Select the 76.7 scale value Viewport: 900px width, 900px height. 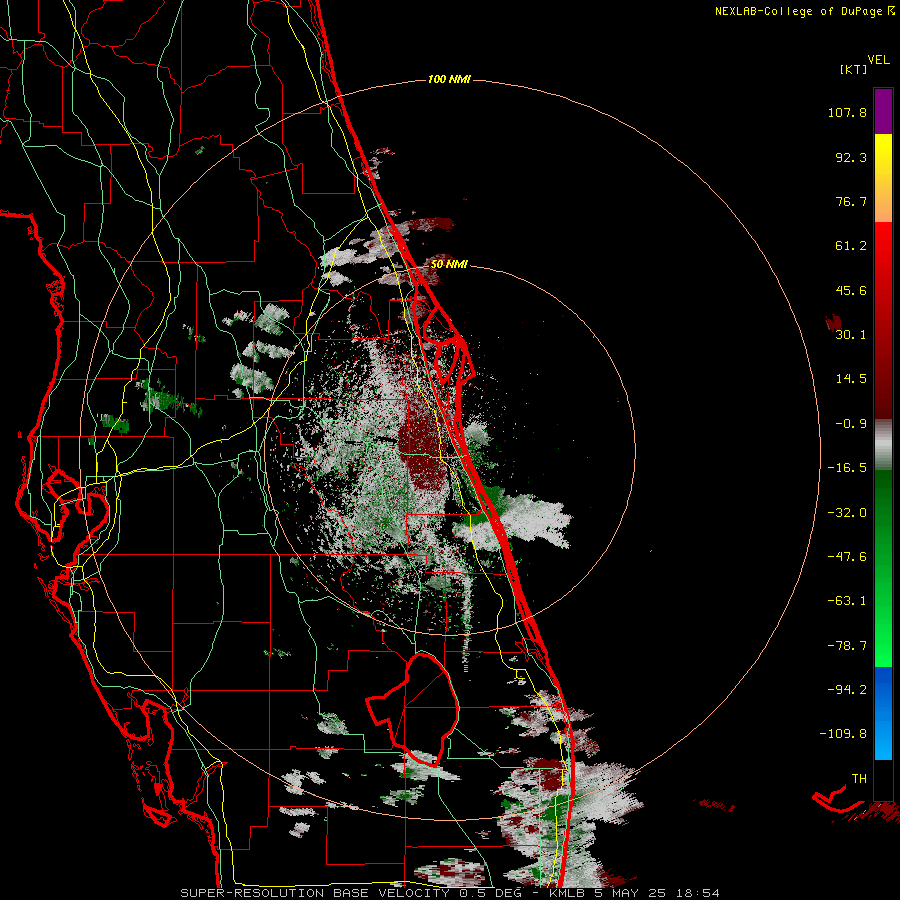pyautogui.click(x=851, y=201)
